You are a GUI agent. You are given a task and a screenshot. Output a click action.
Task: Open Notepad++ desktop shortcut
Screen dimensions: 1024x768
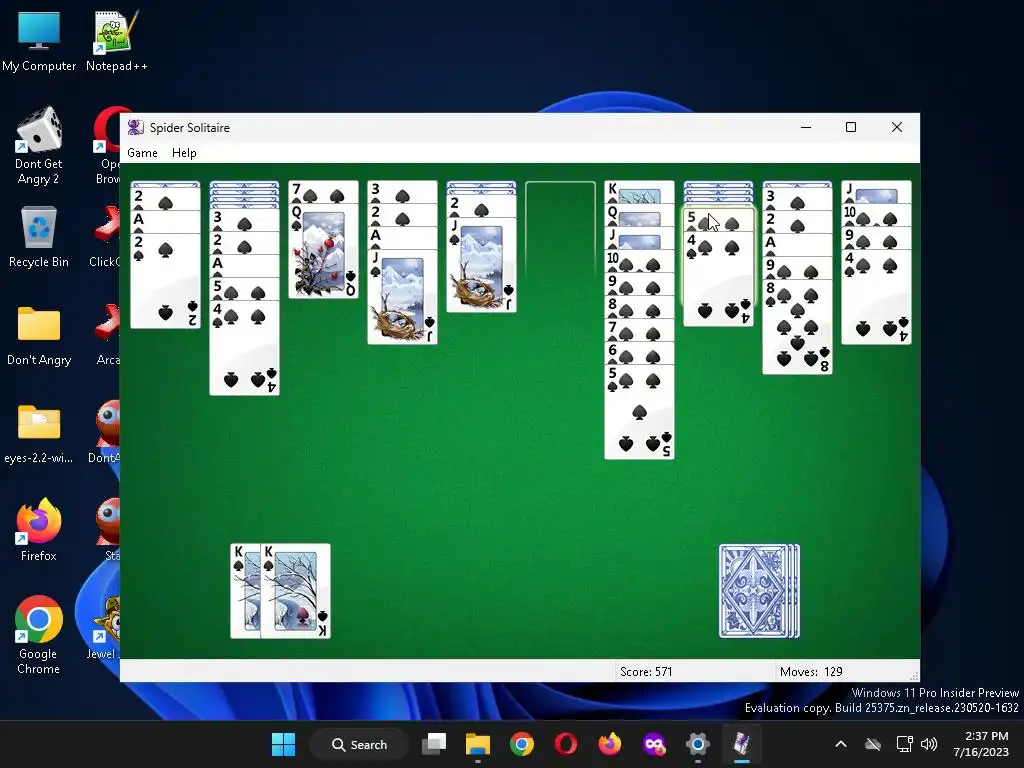click(x=116, y=42)
